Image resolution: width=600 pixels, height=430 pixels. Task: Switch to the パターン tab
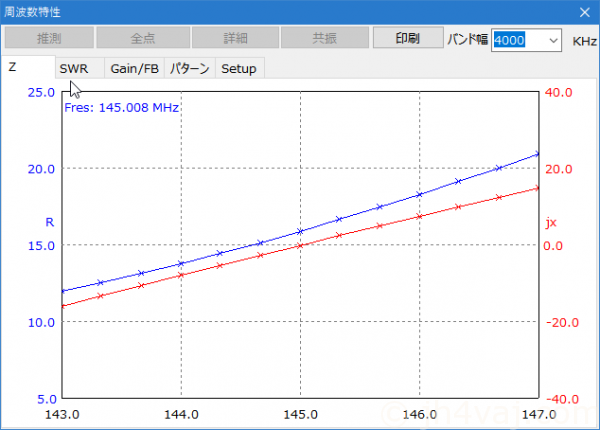tap(189, 68)
